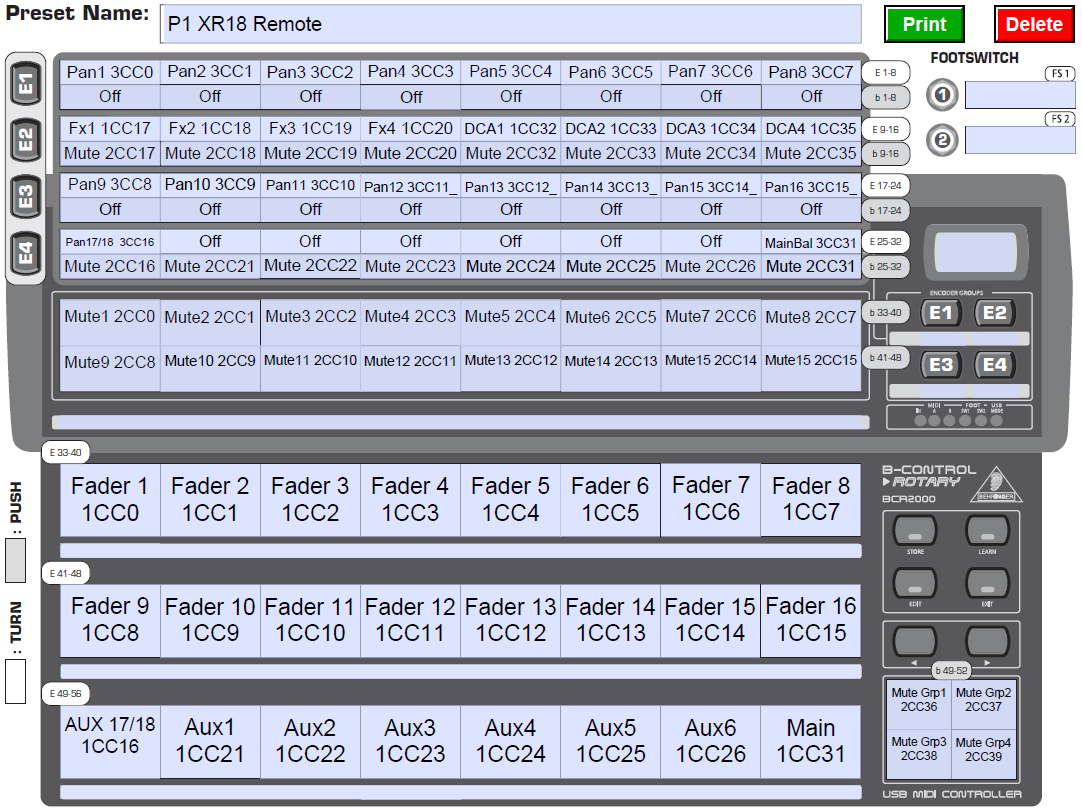Toggle the white TURN legend box
Image resolution: width=1082 pixels, height=809 pixels.
15,680
